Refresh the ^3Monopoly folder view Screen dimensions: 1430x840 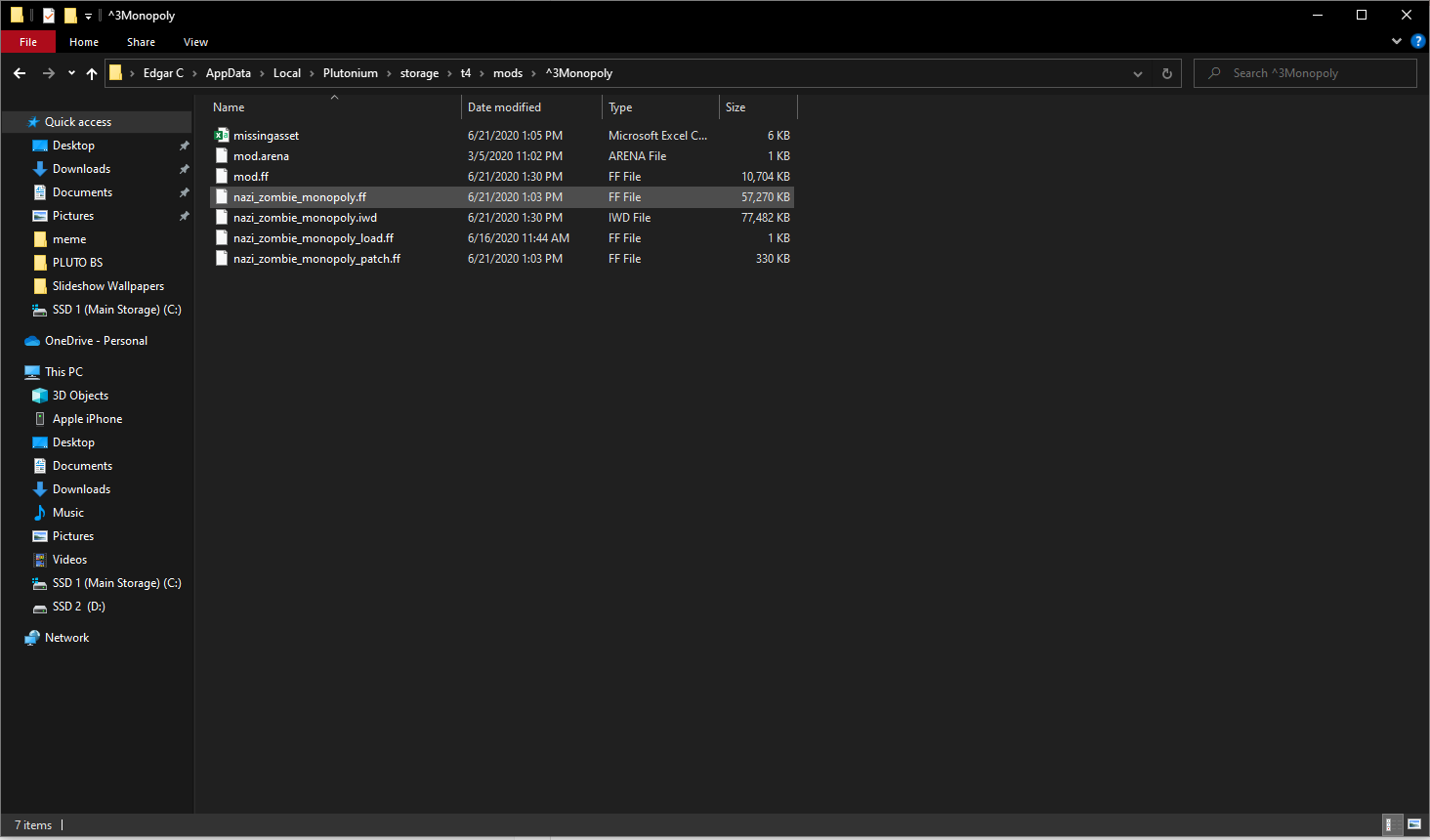(1166, 73)
